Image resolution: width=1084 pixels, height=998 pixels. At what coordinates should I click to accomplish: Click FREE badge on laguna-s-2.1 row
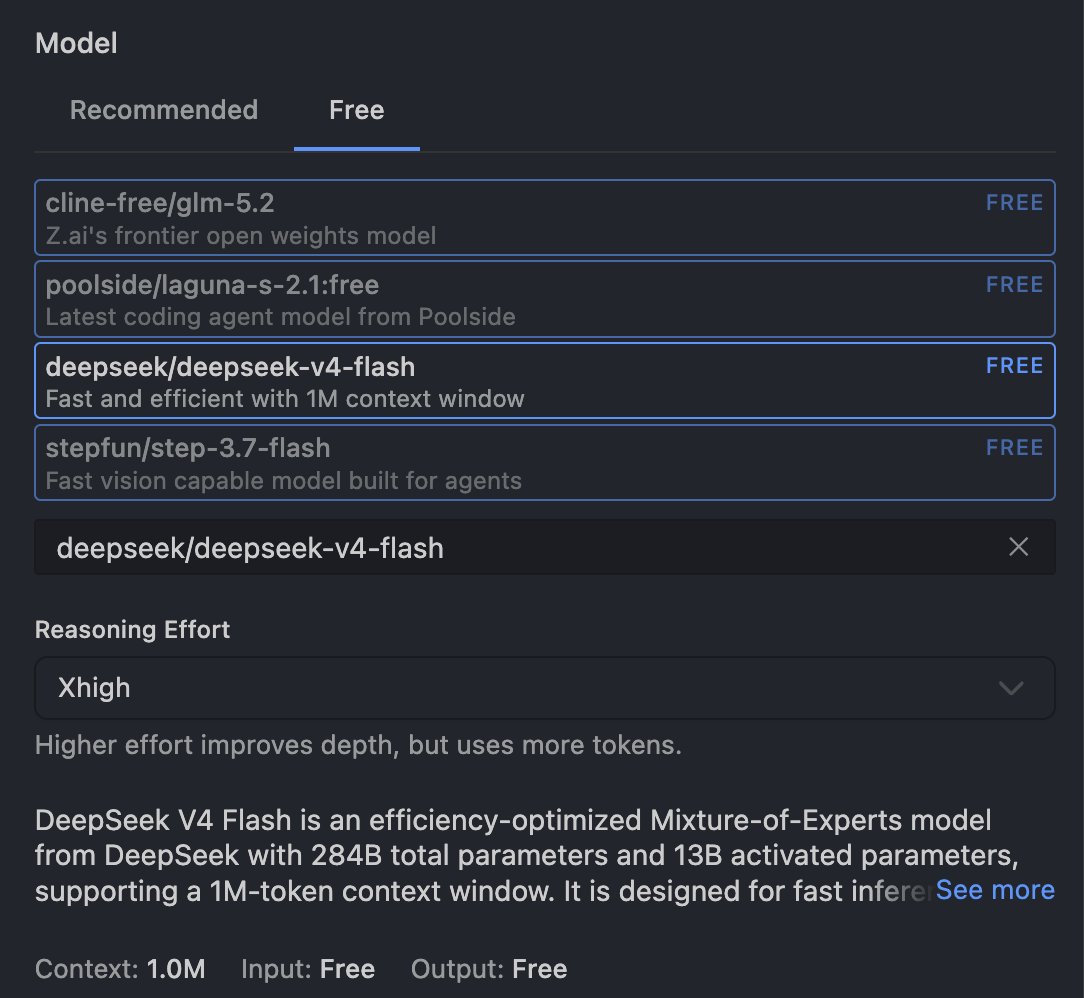[1014, 284]
